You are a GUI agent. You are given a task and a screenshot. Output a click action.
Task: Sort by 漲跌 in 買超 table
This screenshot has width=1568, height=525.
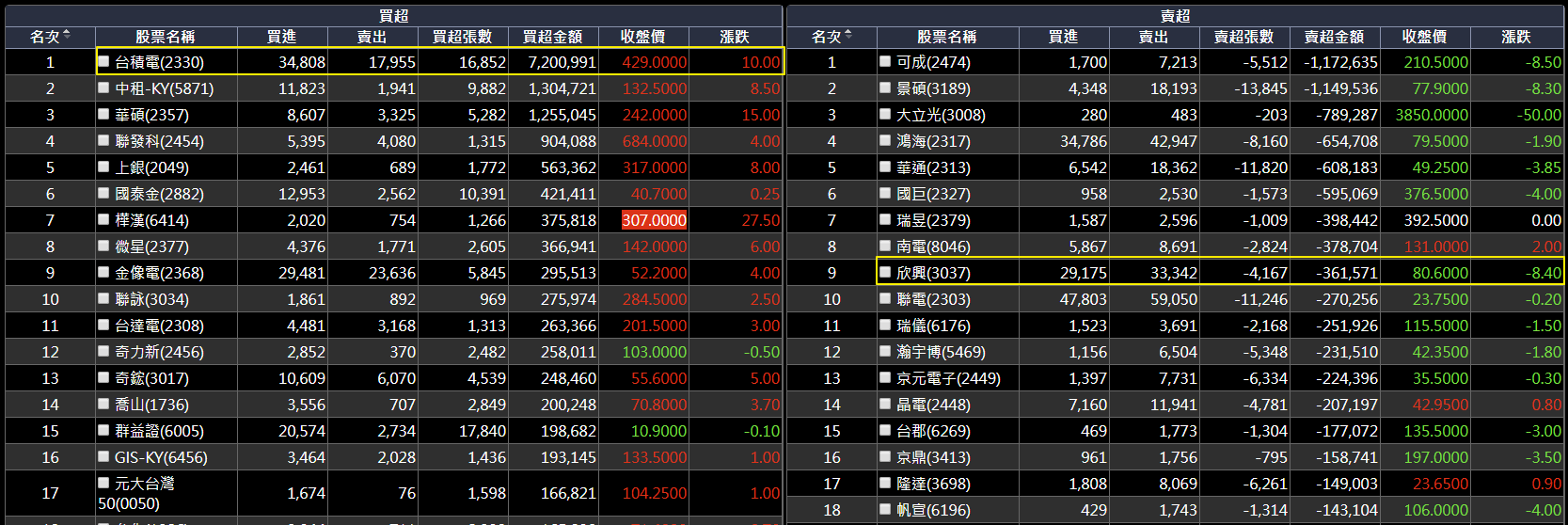tap(735, 37)
